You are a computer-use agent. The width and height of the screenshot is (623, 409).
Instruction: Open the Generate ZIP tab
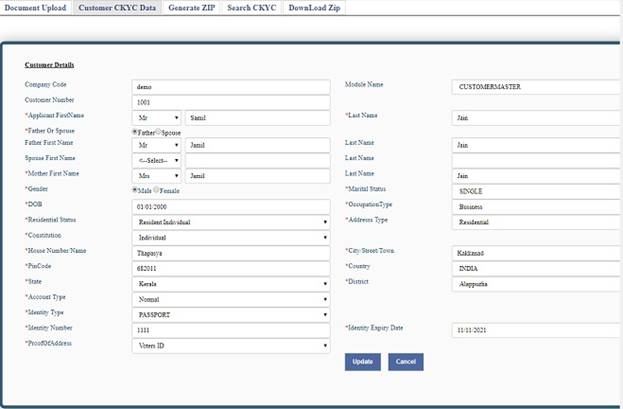pyautogui.click(x=190, y=8)
